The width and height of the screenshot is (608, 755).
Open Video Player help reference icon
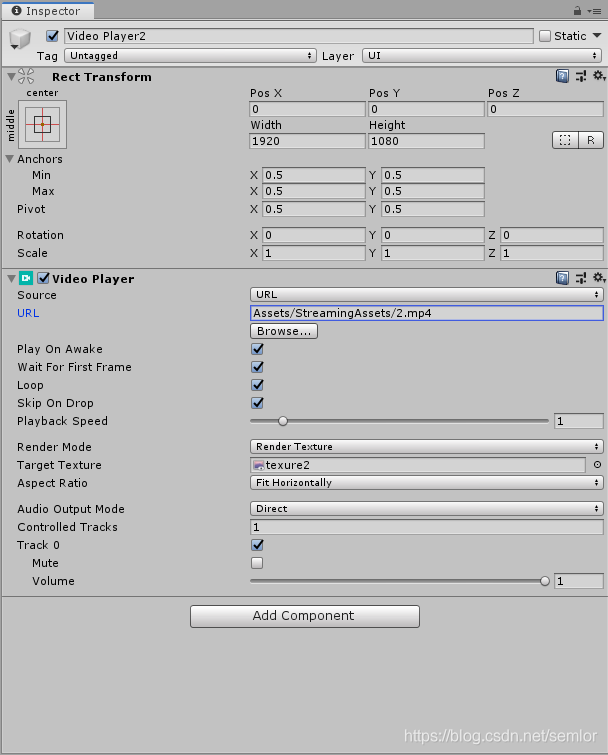click(562, 278)
